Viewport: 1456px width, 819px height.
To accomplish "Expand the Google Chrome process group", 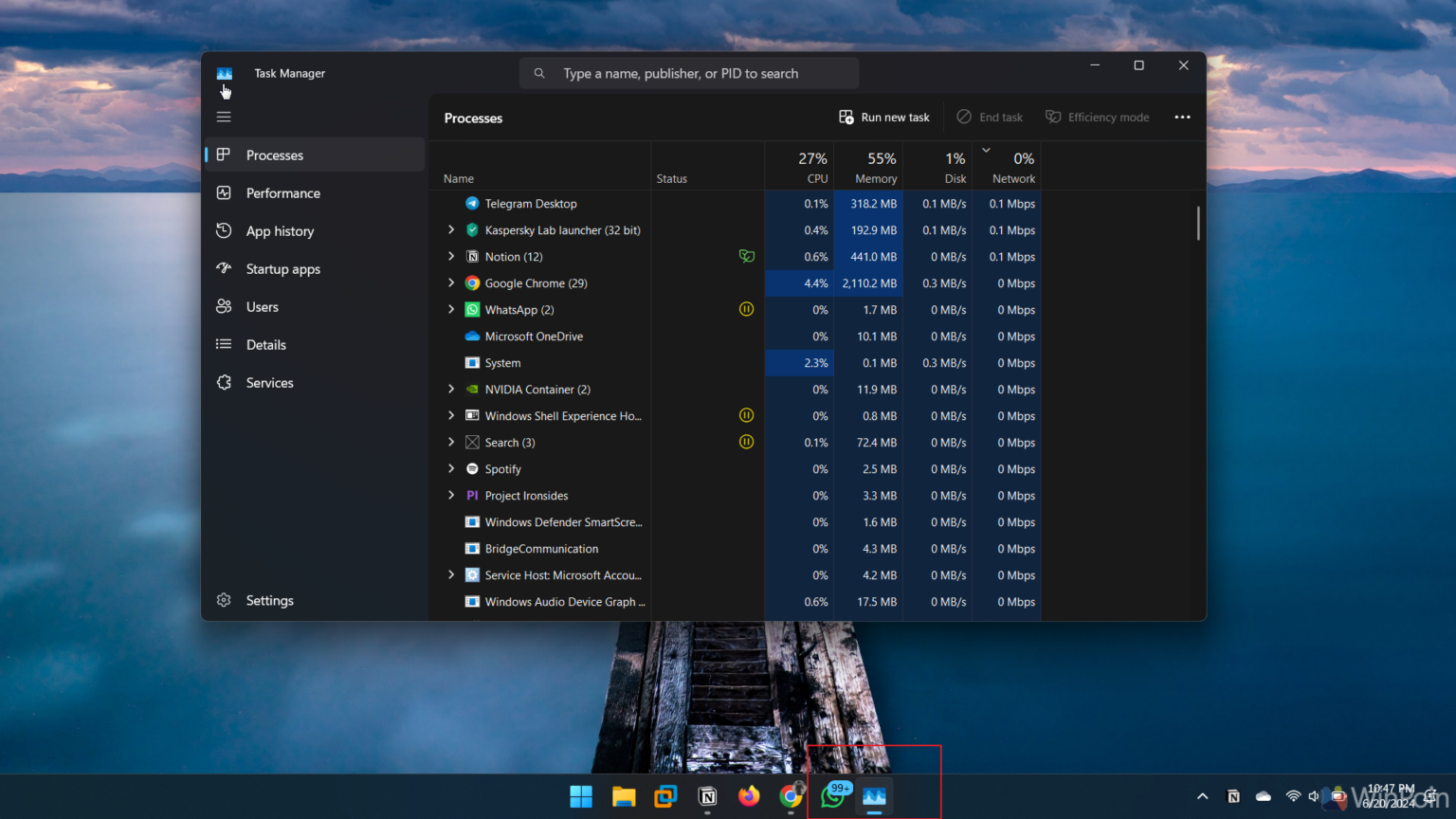I will pyautogui.click(x=450, y=282).
